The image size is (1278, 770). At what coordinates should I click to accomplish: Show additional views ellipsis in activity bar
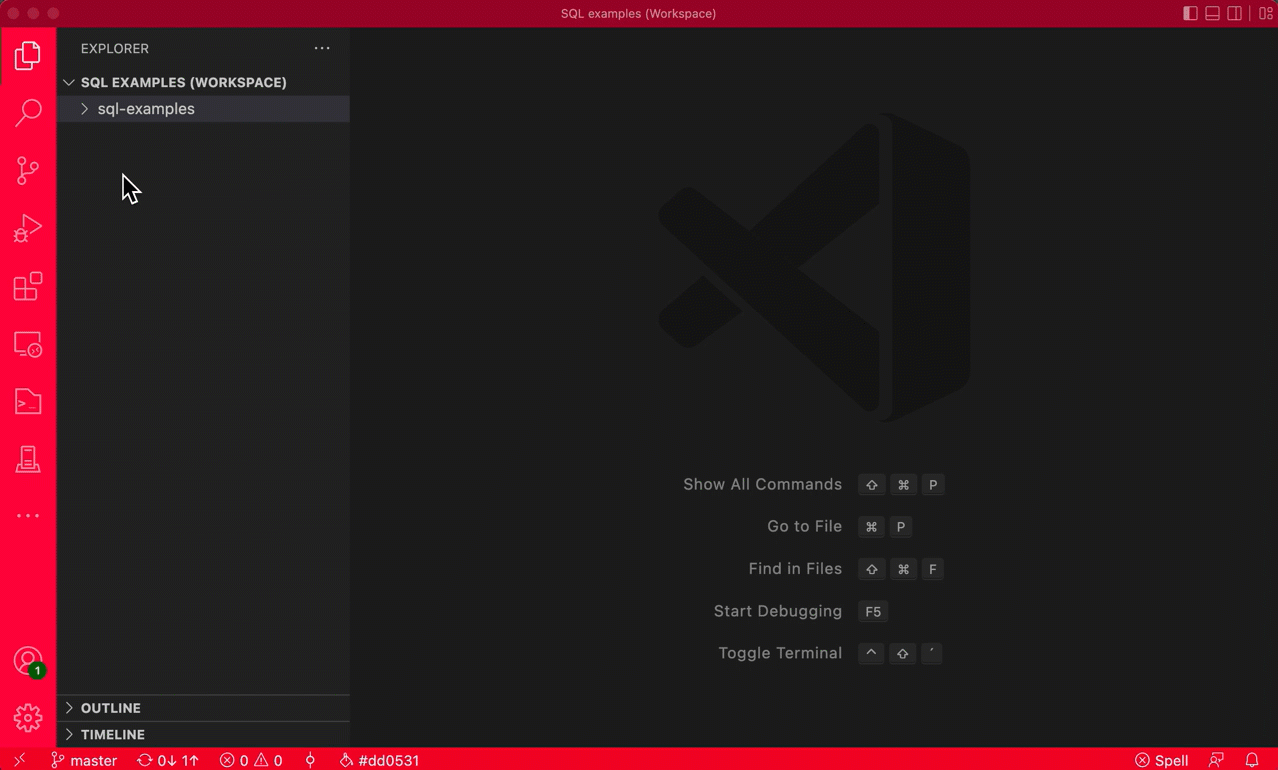point(28,516)
